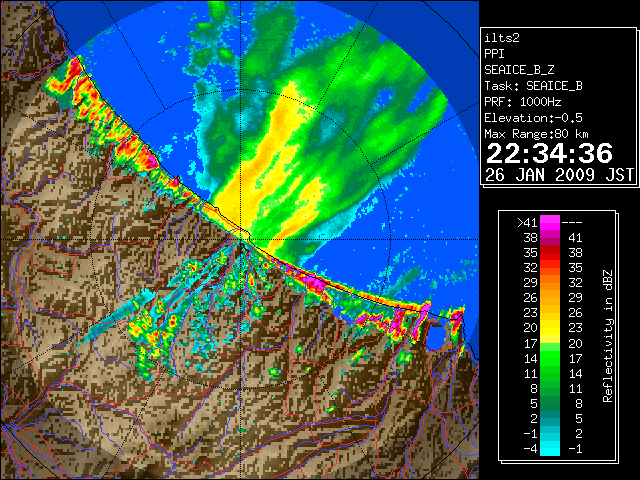Image resolution: width=640 pixels, height=480 pixels.
Task: Select the "---" legend label
Action: click(x=572, y=223)
